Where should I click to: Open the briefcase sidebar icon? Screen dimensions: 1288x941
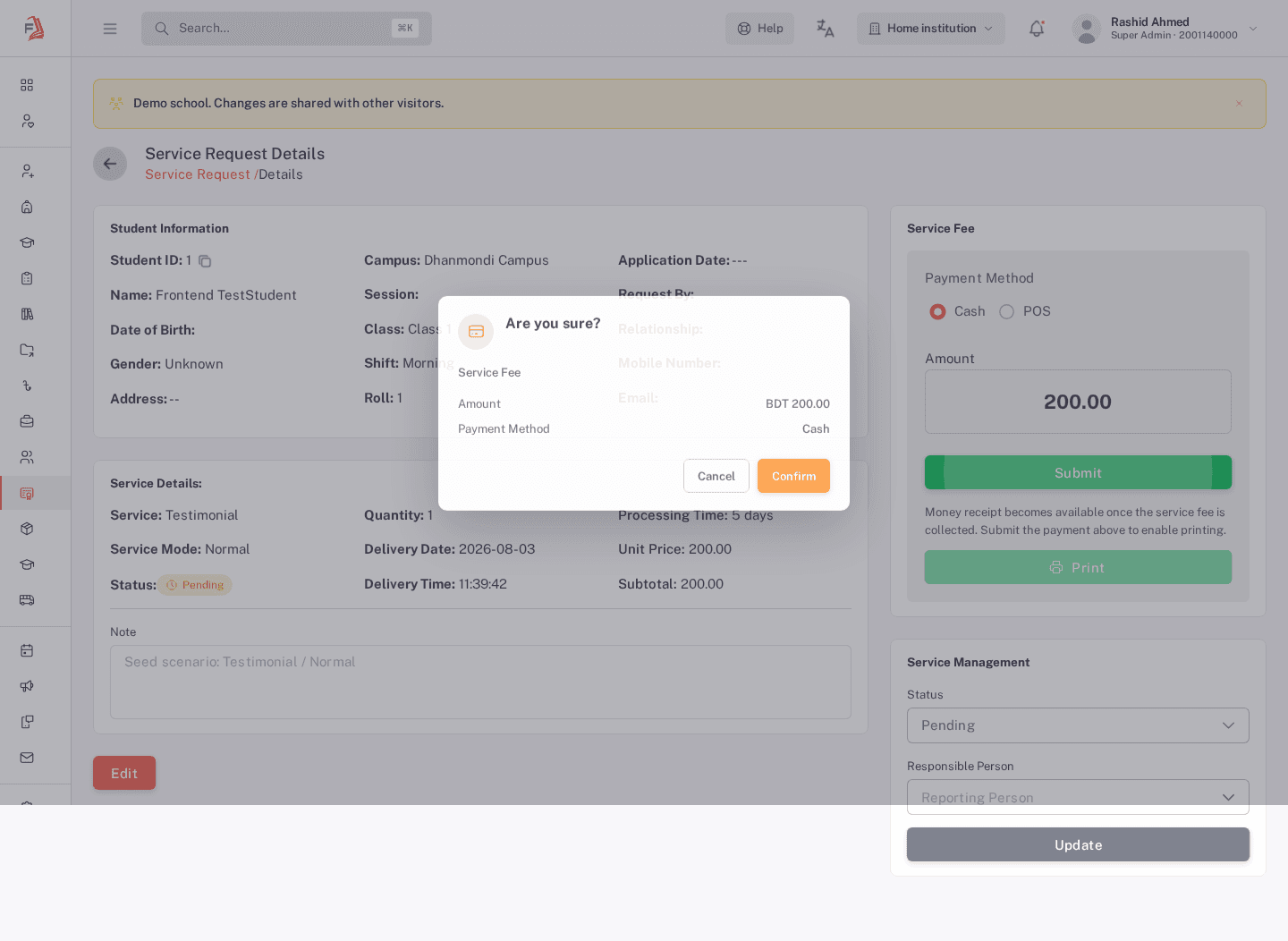pyautogui.click(x=27, y=421)
